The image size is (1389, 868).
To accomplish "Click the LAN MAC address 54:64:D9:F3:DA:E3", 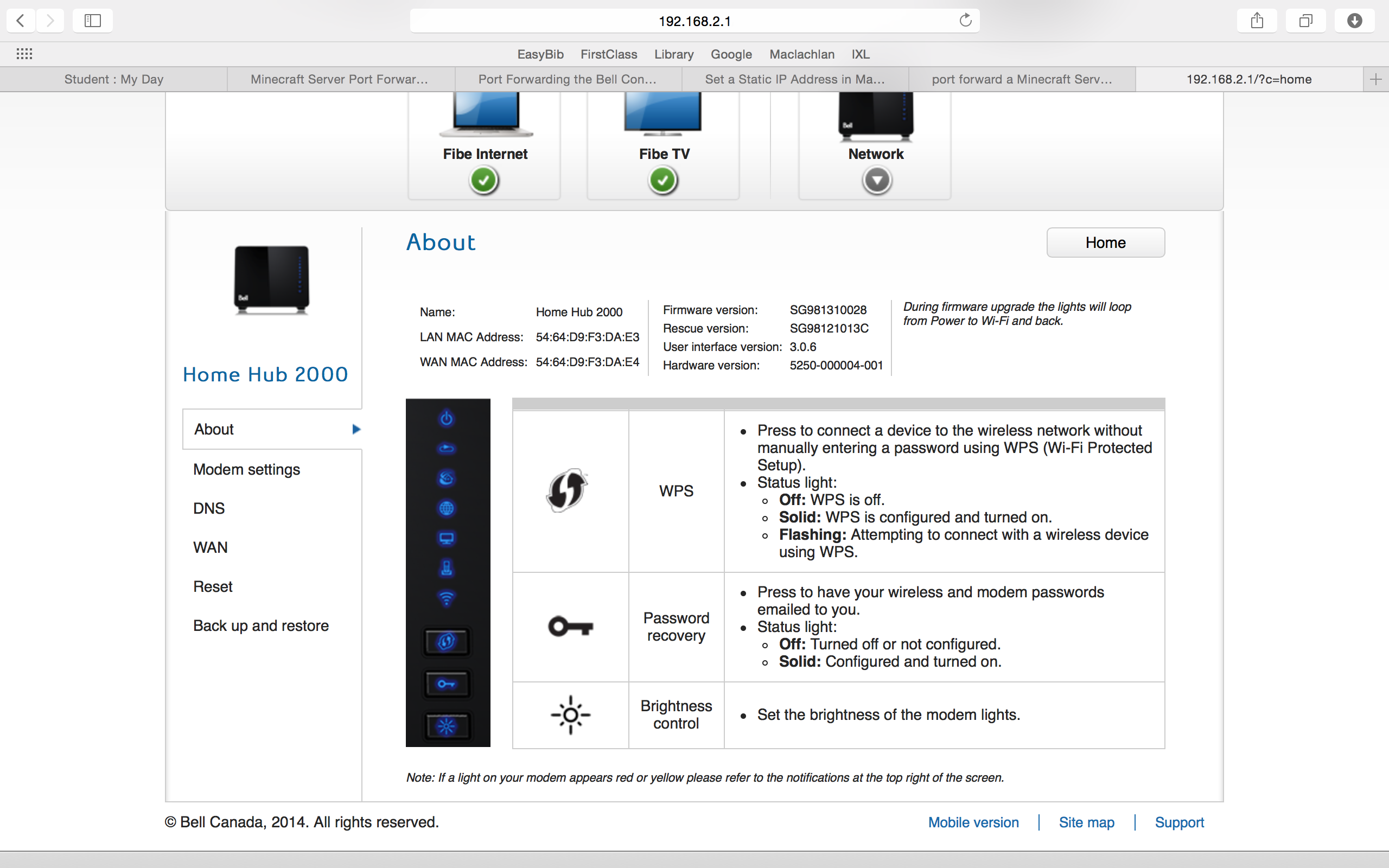I will tap(587, 337).
